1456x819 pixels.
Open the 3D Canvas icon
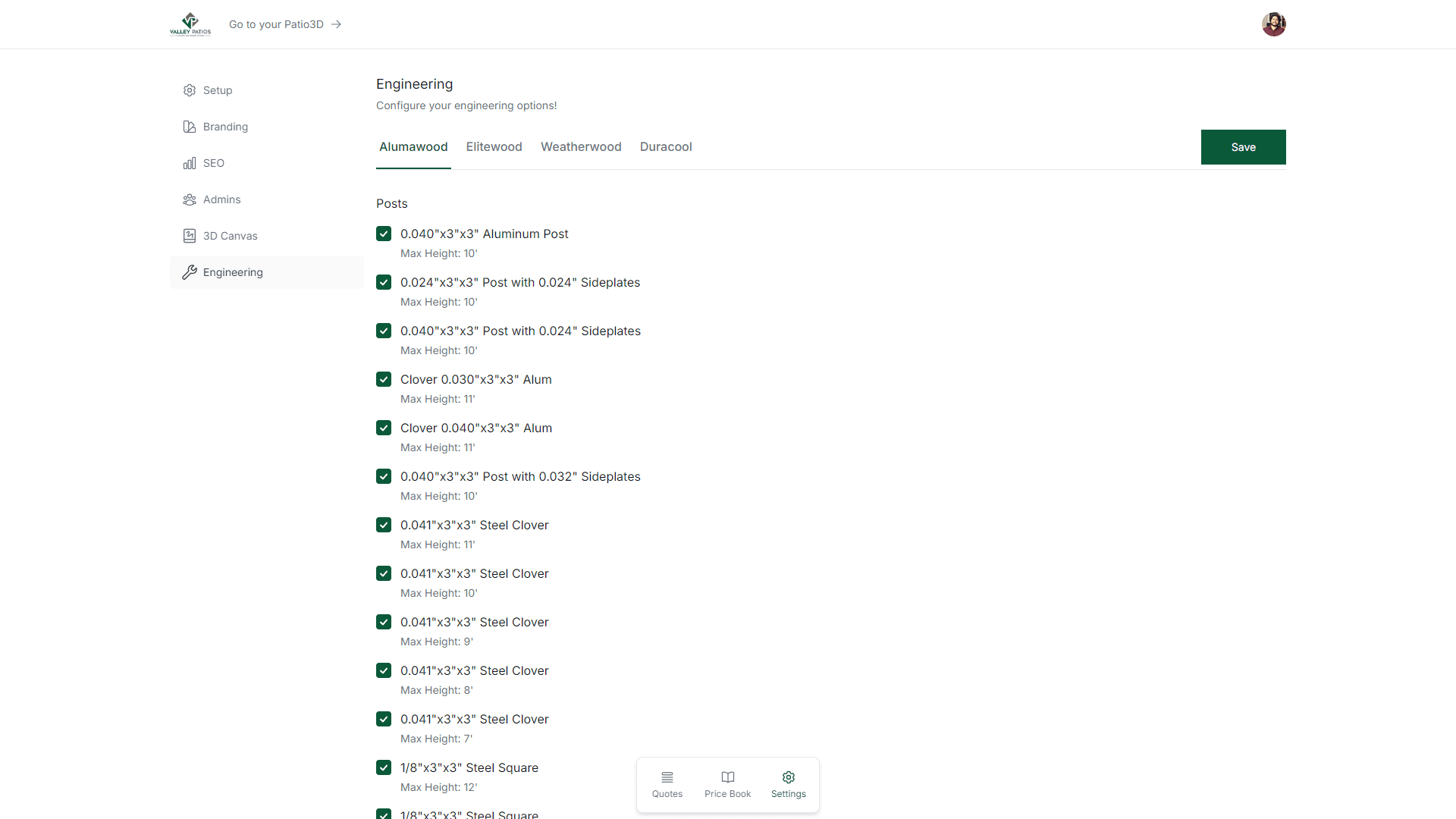point(190,236)
